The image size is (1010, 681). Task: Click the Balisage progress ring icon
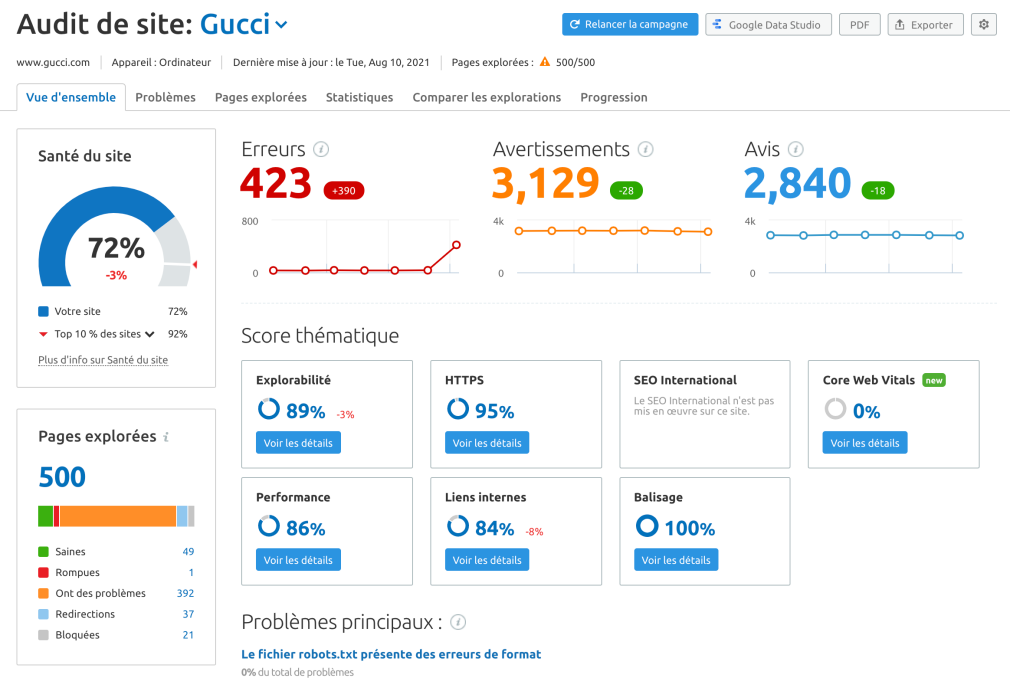(647, 526)
